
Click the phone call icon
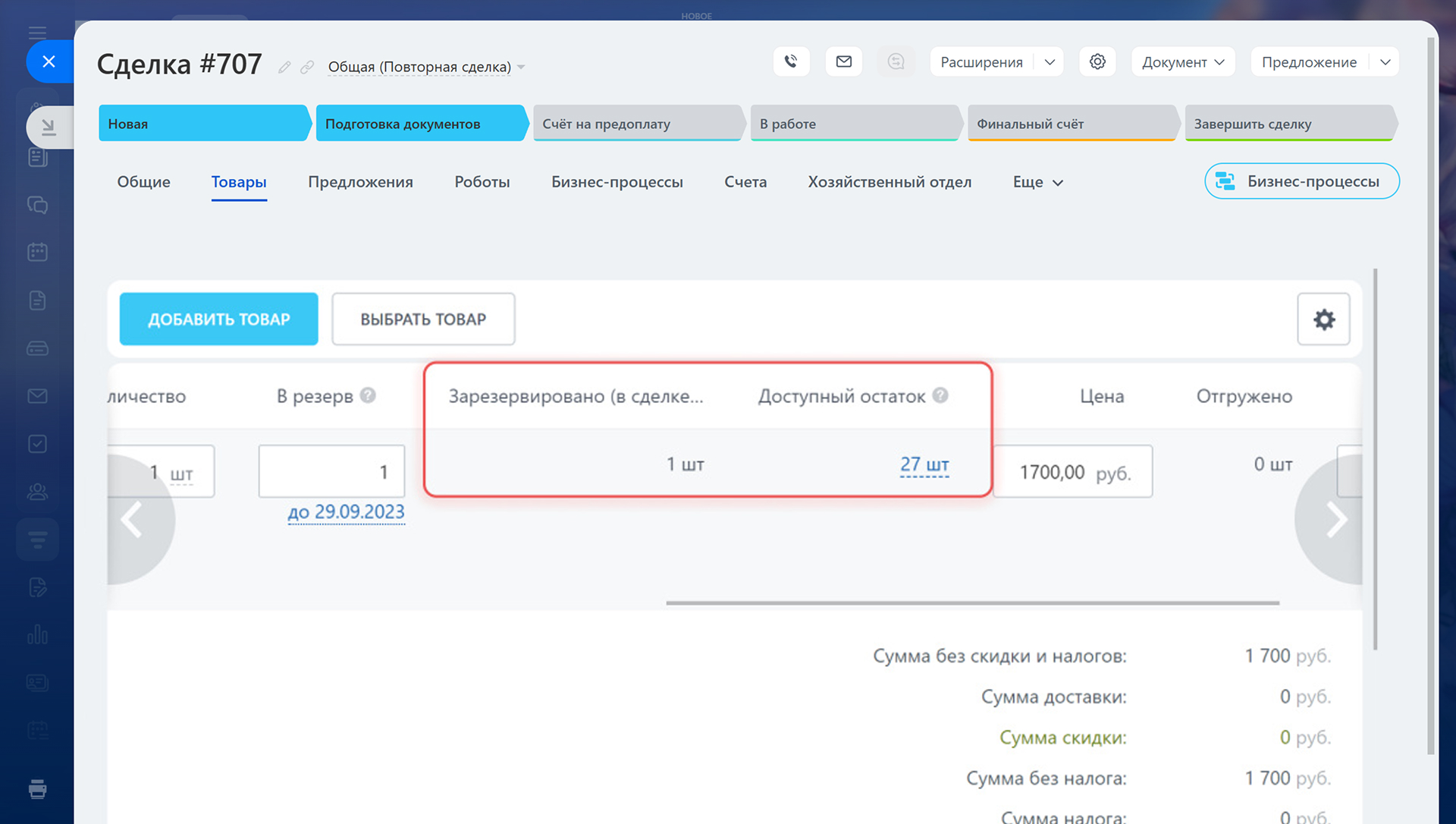pyautogui.click(x=791, y=61)
